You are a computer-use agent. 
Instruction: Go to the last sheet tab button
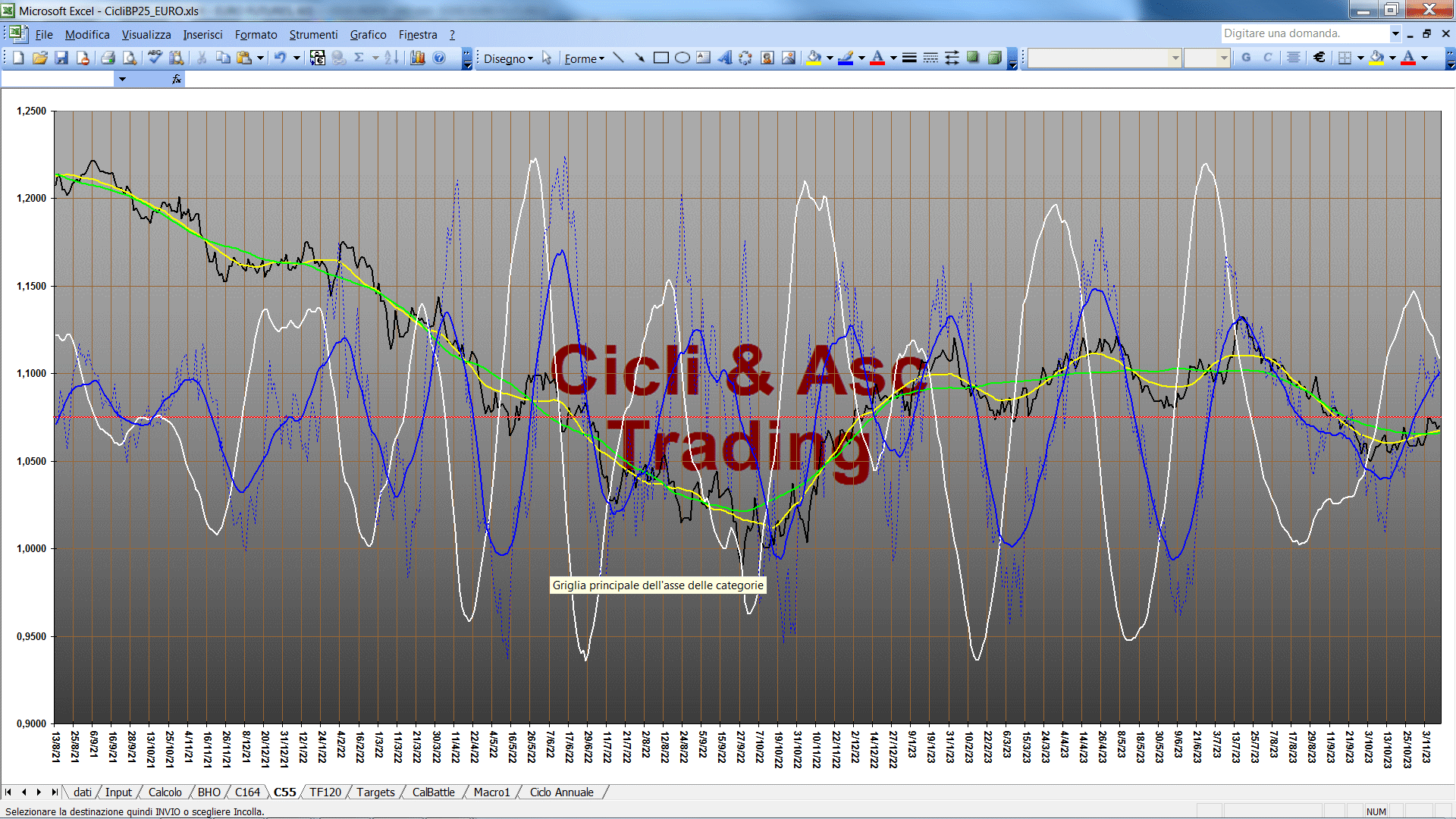(54, 792)
